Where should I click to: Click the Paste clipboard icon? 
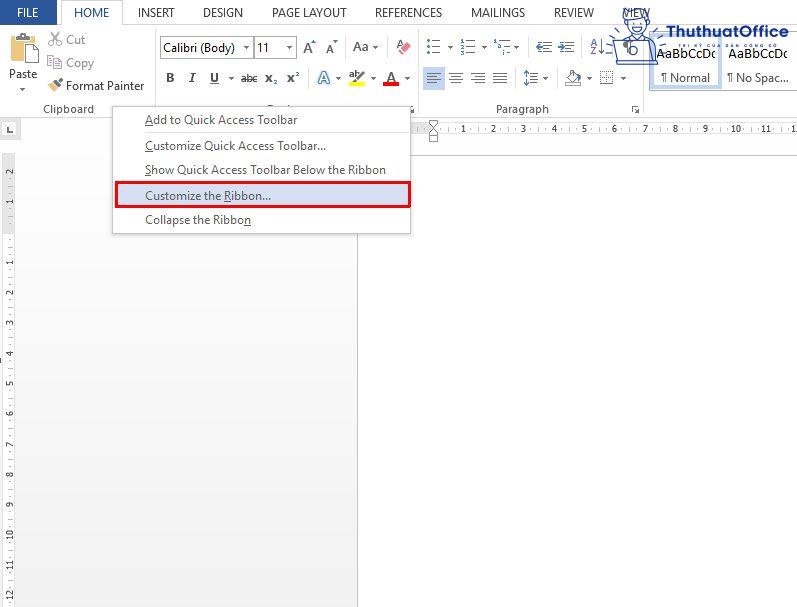tap(24, 49)
